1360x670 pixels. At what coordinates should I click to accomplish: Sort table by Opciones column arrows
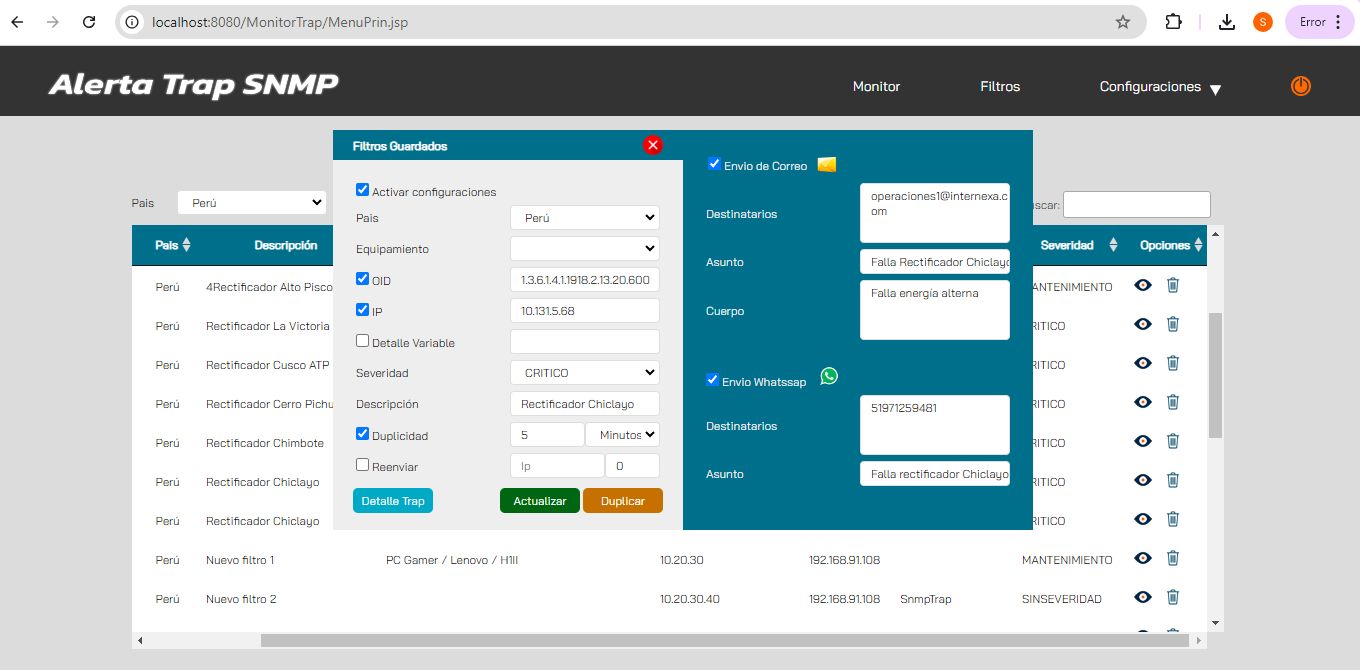(x=1198, y=245)
